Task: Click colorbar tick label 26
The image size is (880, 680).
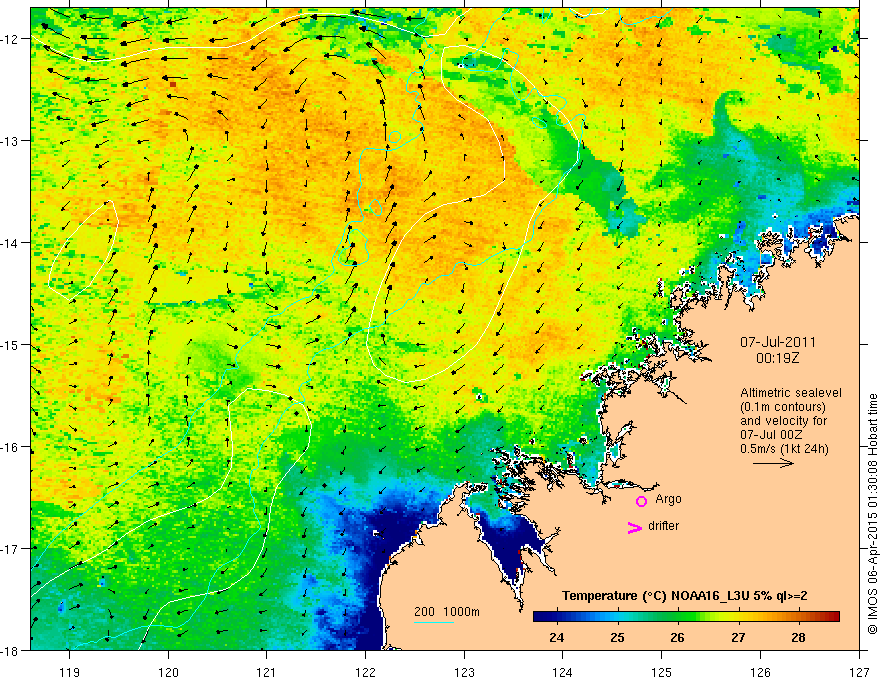Action: point(677,637)
